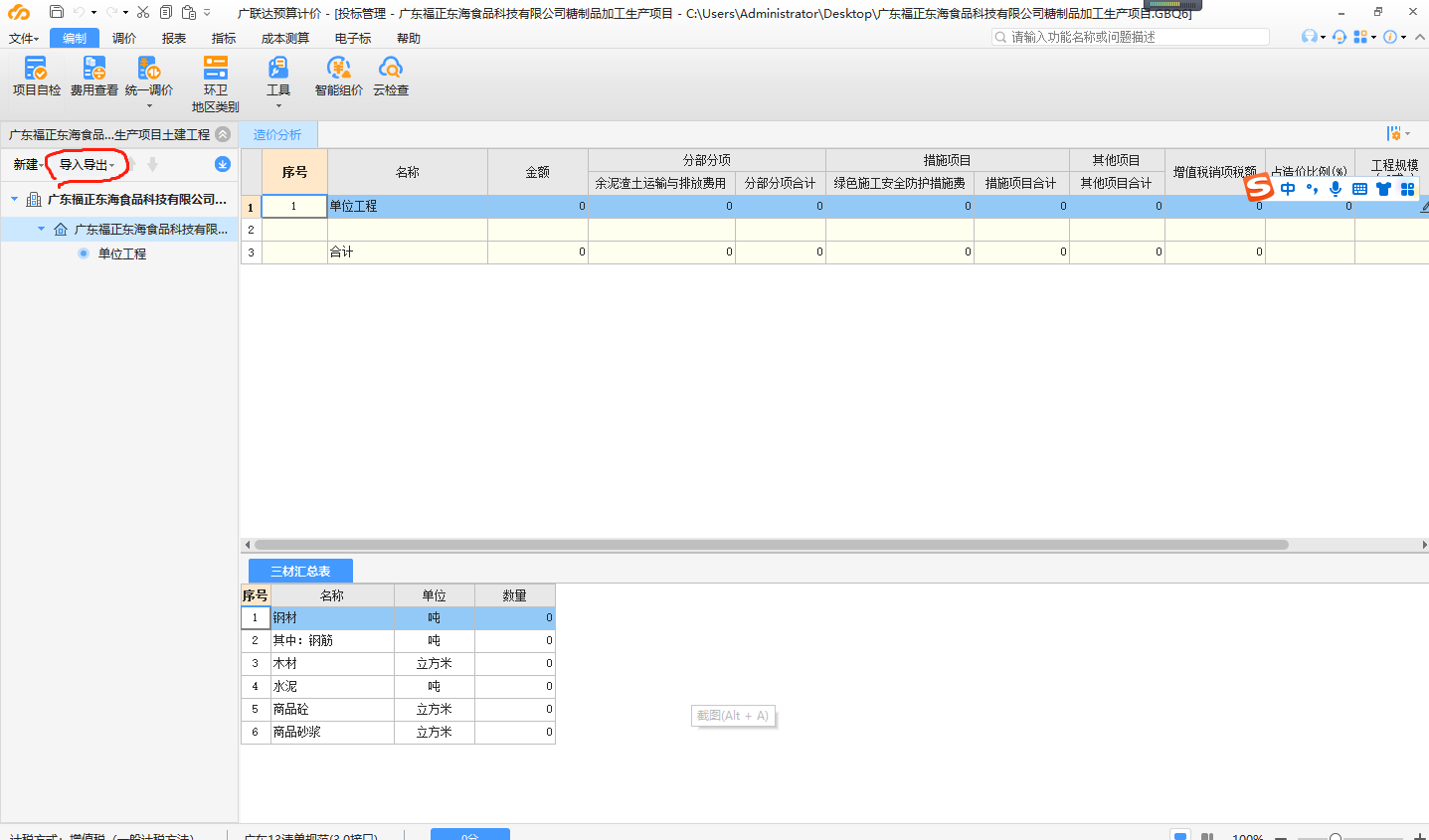Image resolution: width=1429 pixels, height=840 pixels.
Task: Click the cut scissors icon
Action: click(x=143, y=12)
